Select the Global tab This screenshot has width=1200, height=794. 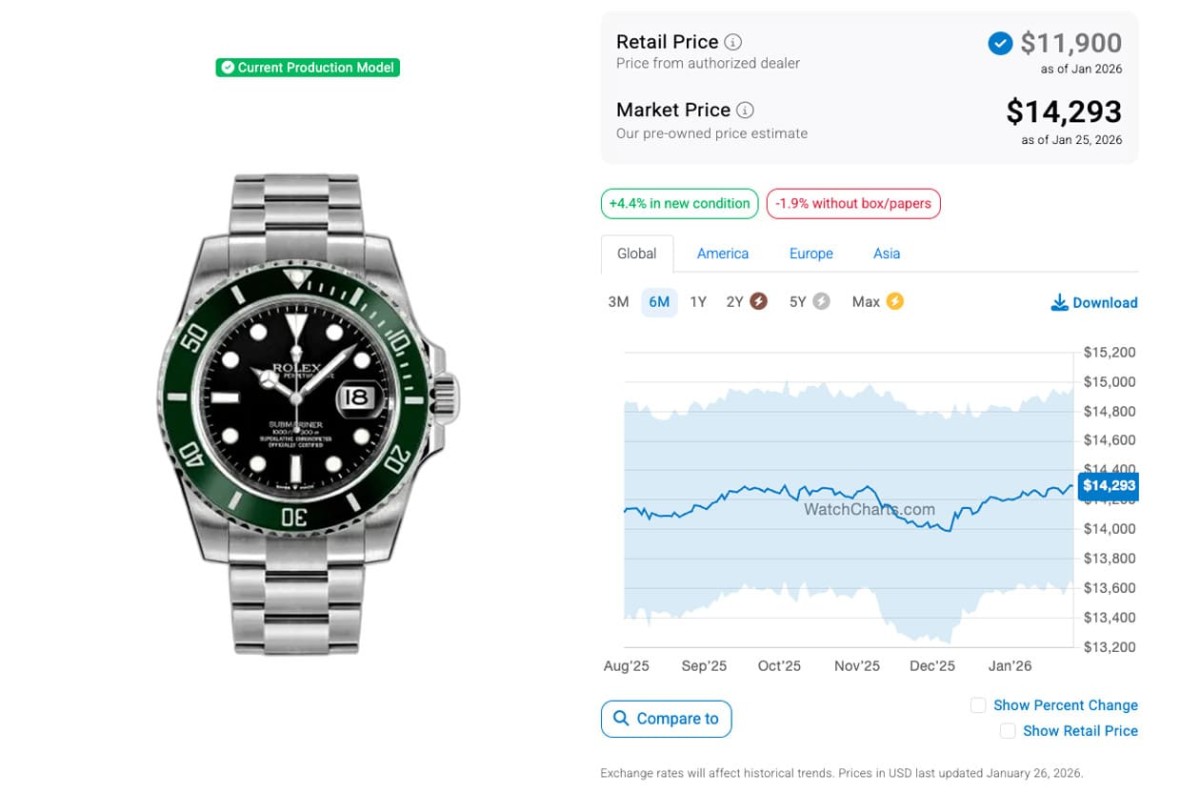click(x=637, y=253)
